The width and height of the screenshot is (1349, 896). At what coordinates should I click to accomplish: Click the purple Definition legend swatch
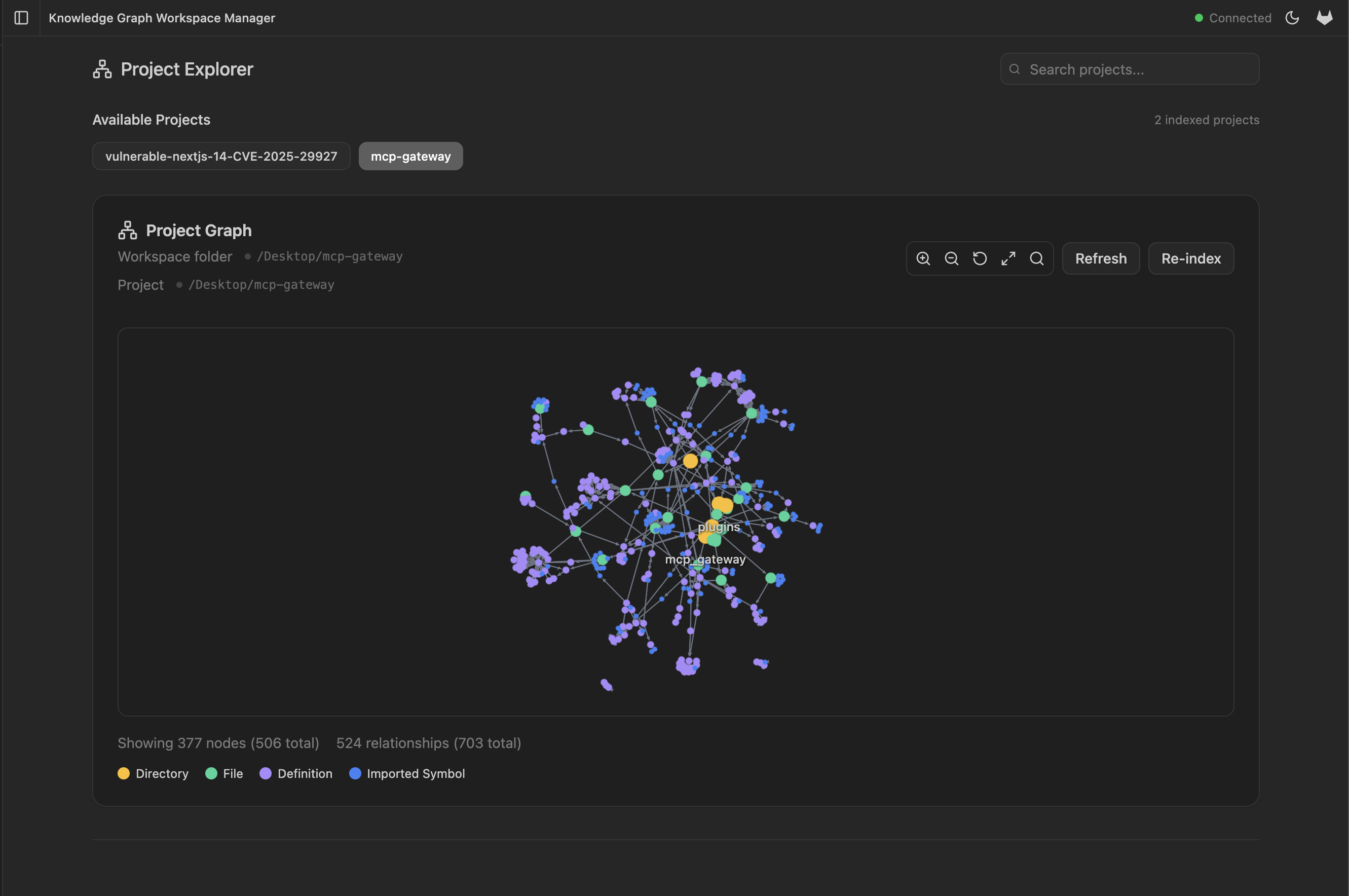(266, 774)
